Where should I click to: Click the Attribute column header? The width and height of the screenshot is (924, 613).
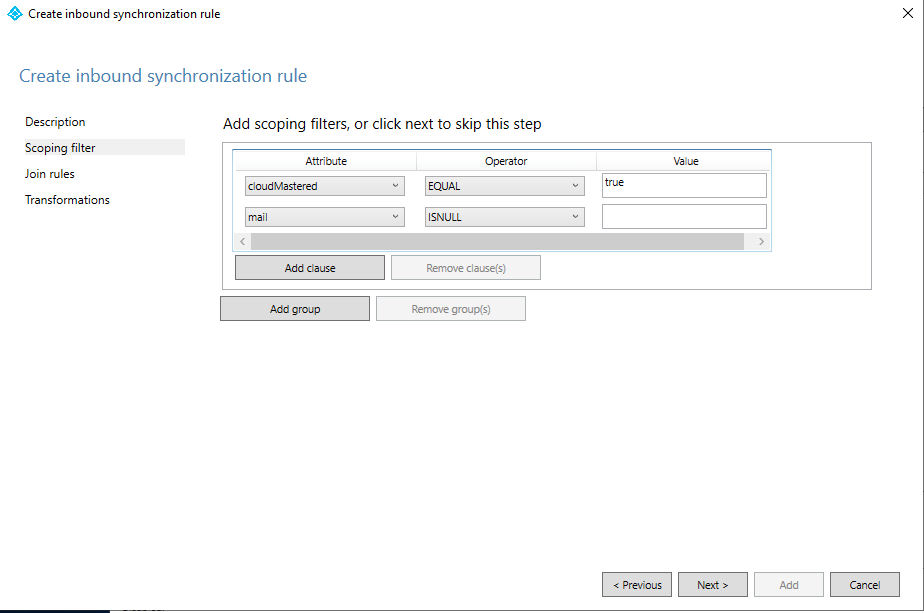pos(326,161)
